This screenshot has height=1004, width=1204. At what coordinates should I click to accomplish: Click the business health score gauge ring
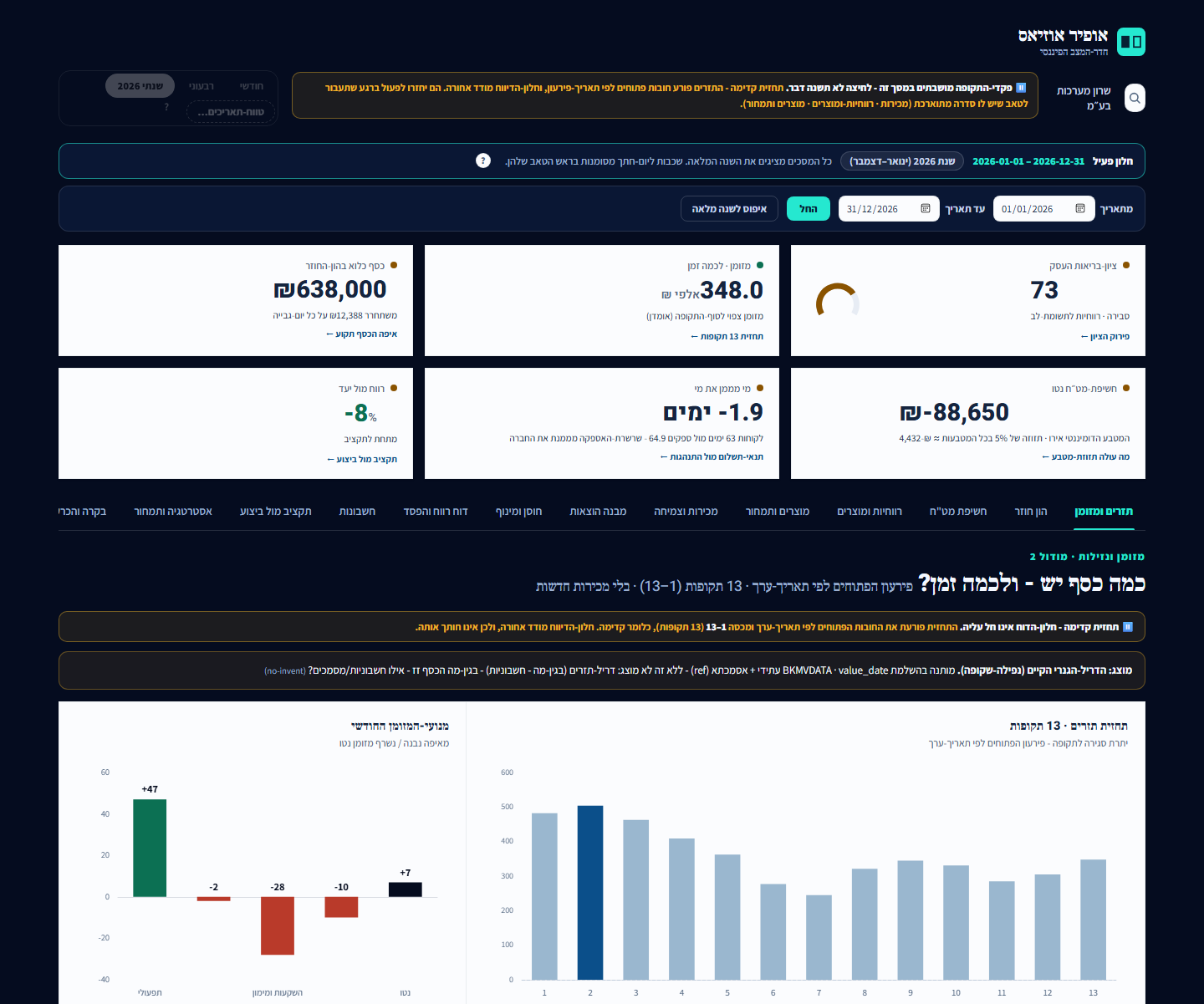coord(838,301)
